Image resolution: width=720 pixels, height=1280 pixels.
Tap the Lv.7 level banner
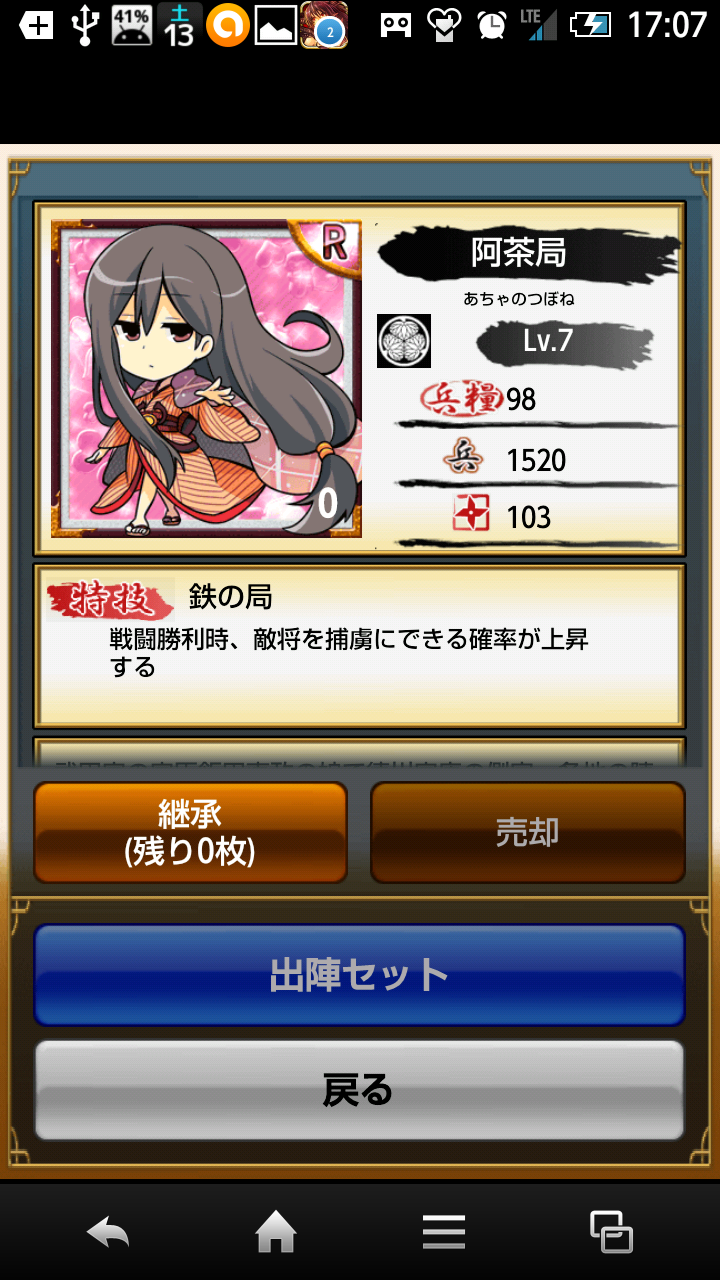point(548,341)
